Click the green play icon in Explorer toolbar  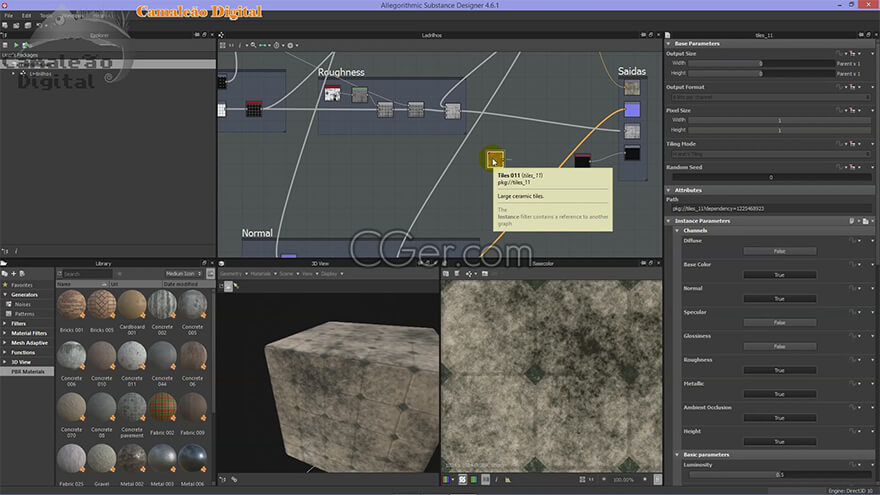pos(16,45)
